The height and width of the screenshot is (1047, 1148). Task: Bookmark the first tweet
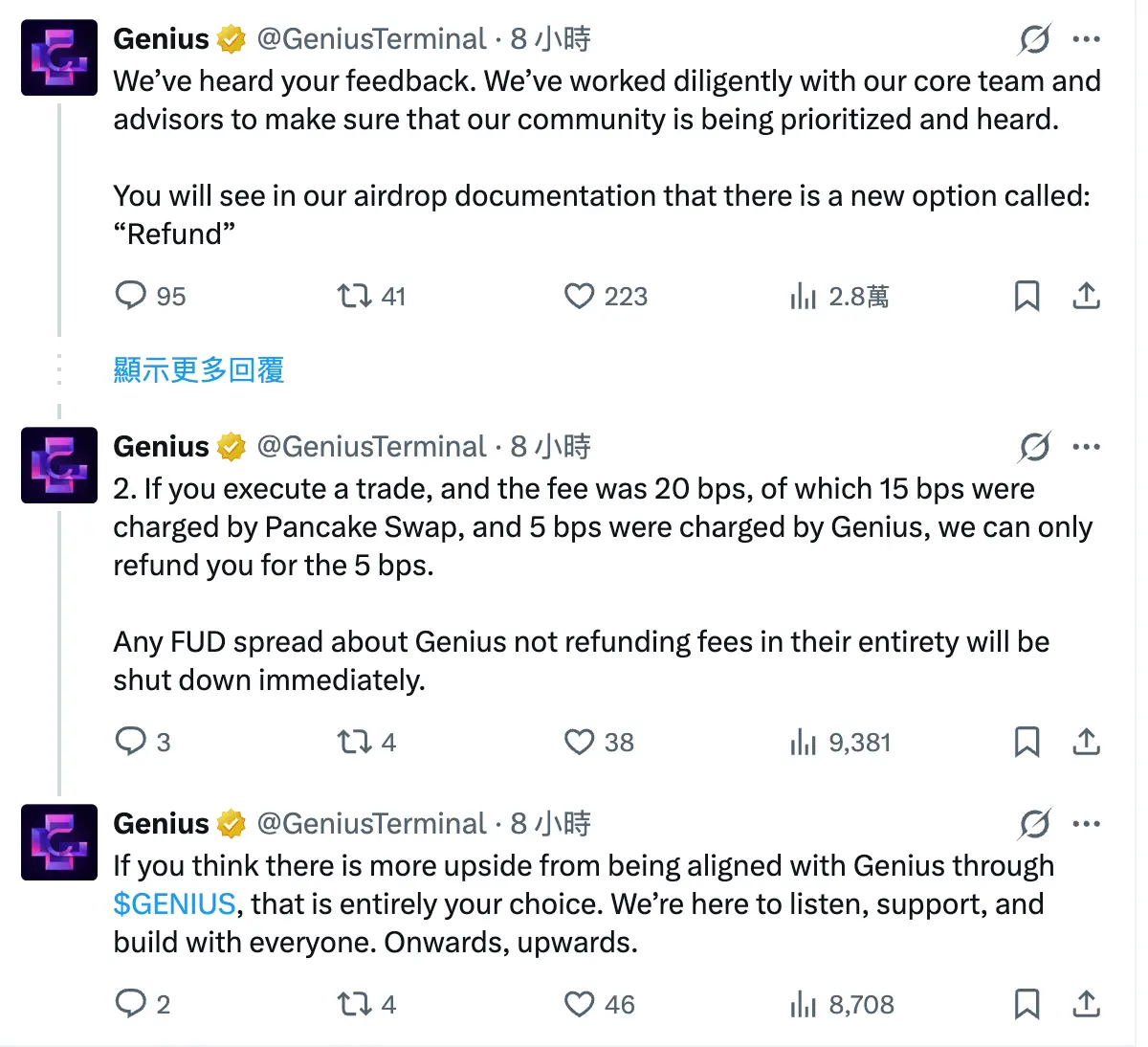pos(1027,297)
